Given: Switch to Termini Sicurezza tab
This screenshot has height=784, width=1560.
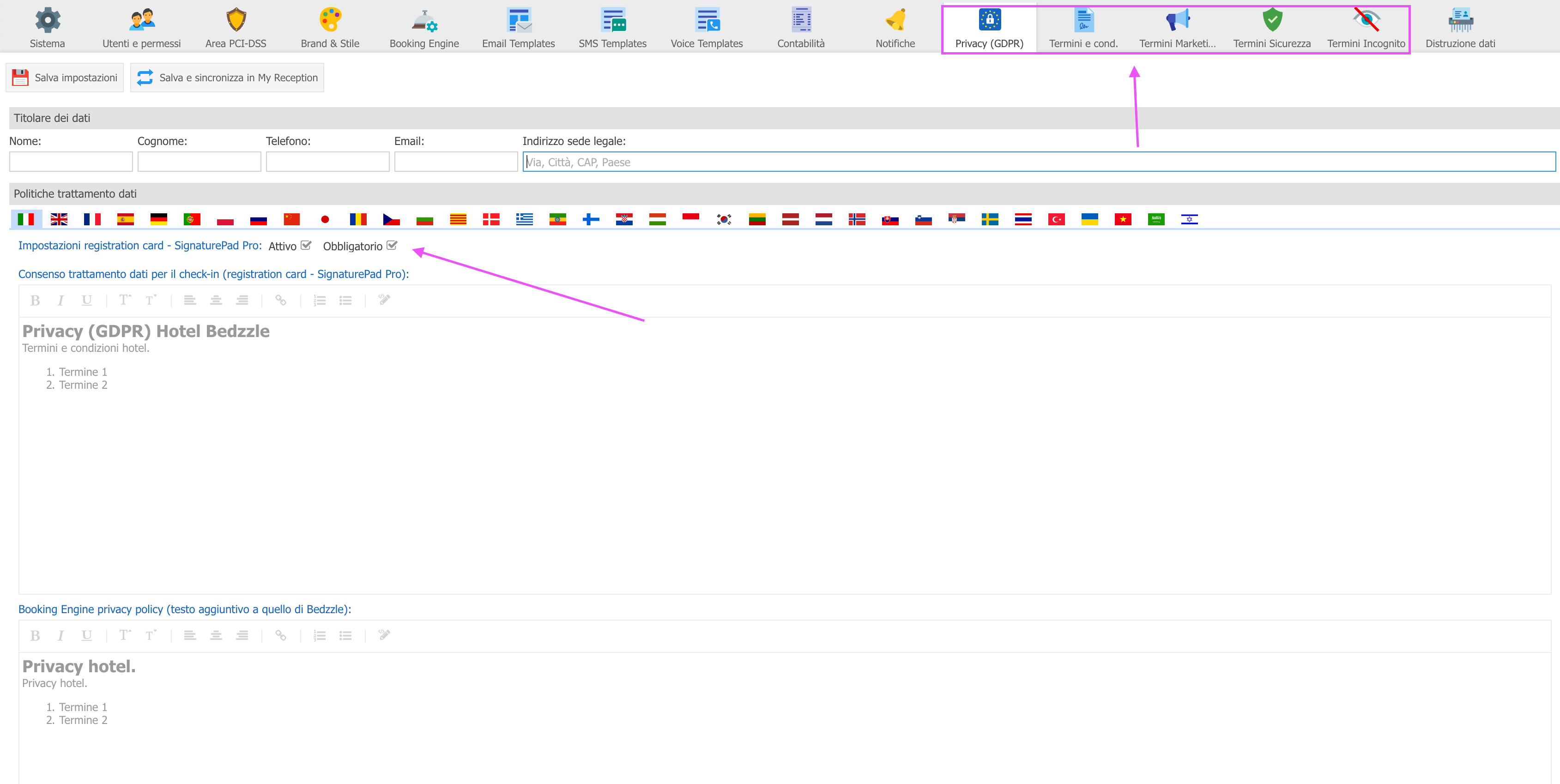Looking at the screenshot, I should pos(1272,28).
